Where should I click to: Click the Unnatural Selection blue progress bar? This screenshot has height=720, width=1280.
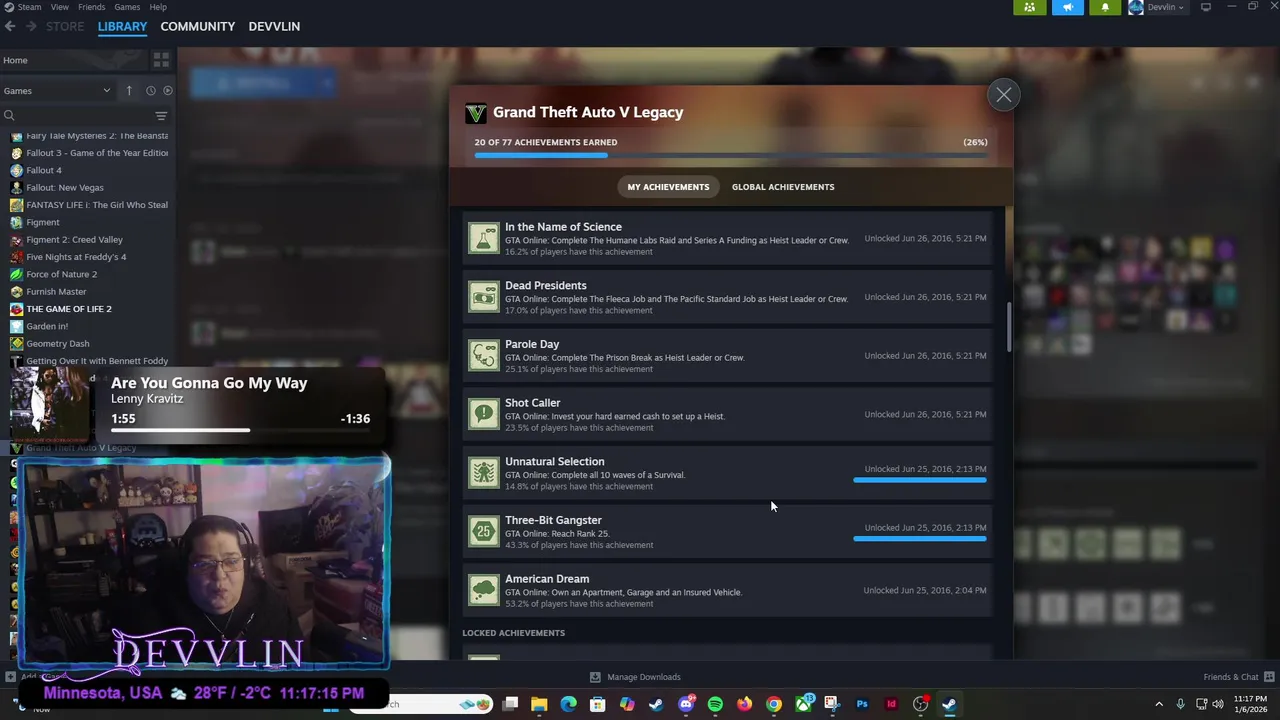920,480
